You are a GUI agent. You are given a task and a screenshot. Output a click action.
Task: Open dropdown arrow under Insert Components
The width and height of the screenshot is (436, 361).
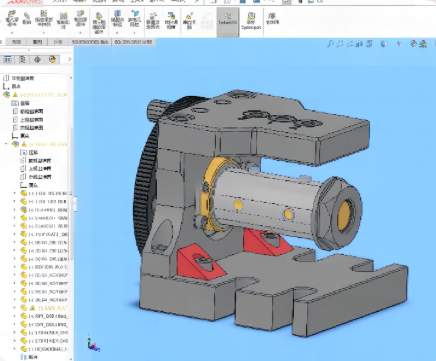tap(12, 33)
